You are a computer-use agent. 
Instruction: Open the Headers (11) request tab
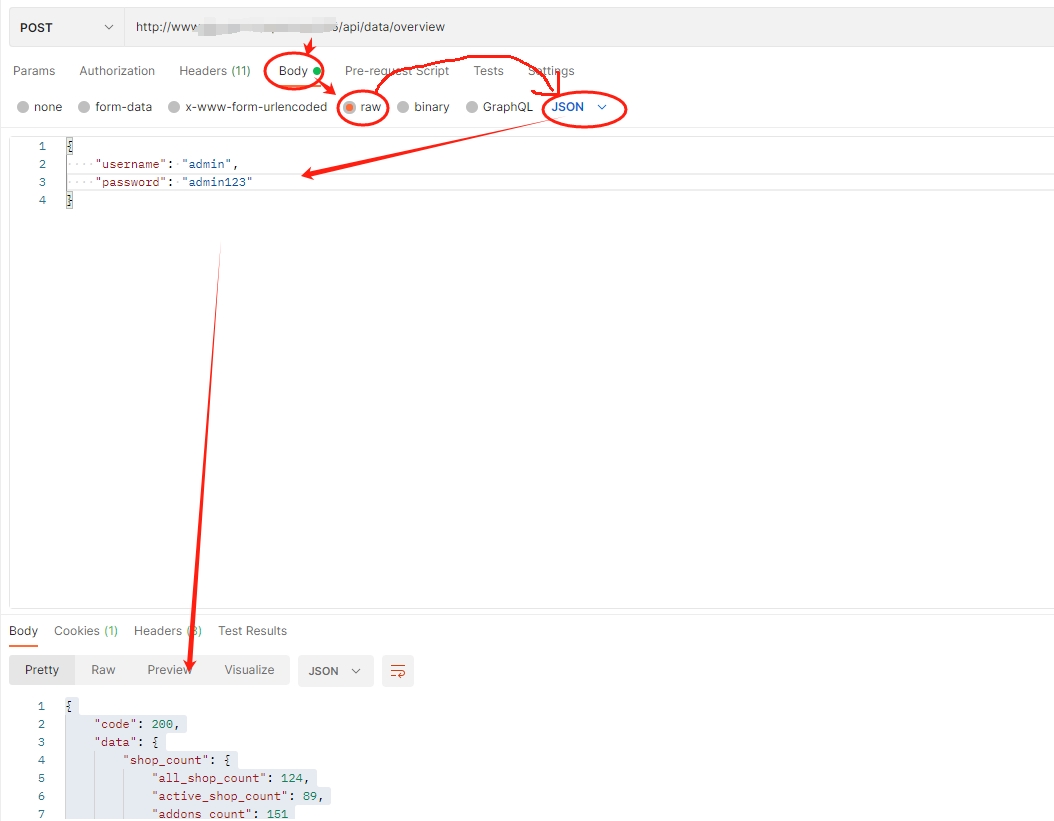[214, 71]
